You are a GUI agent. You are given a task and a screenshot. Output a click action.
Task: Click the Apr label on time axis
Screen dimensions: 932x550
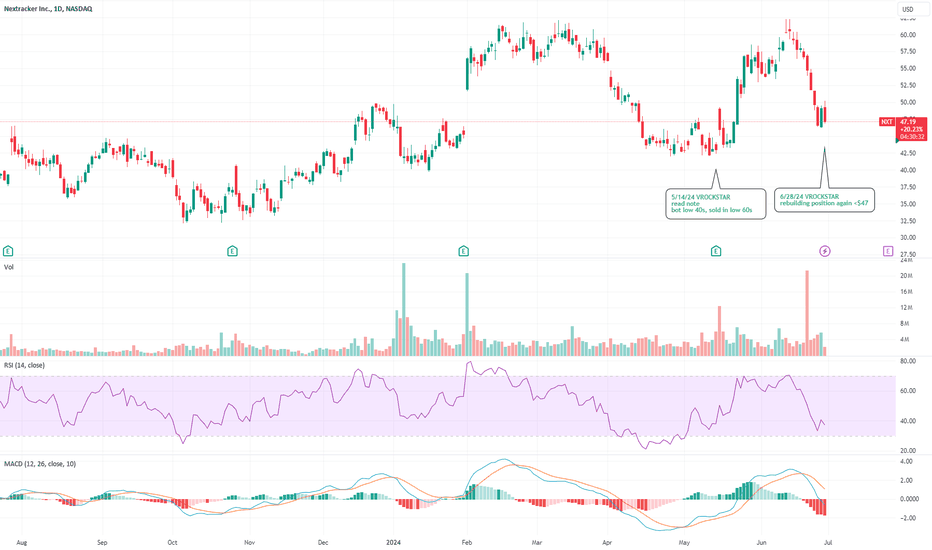[607, 542]
